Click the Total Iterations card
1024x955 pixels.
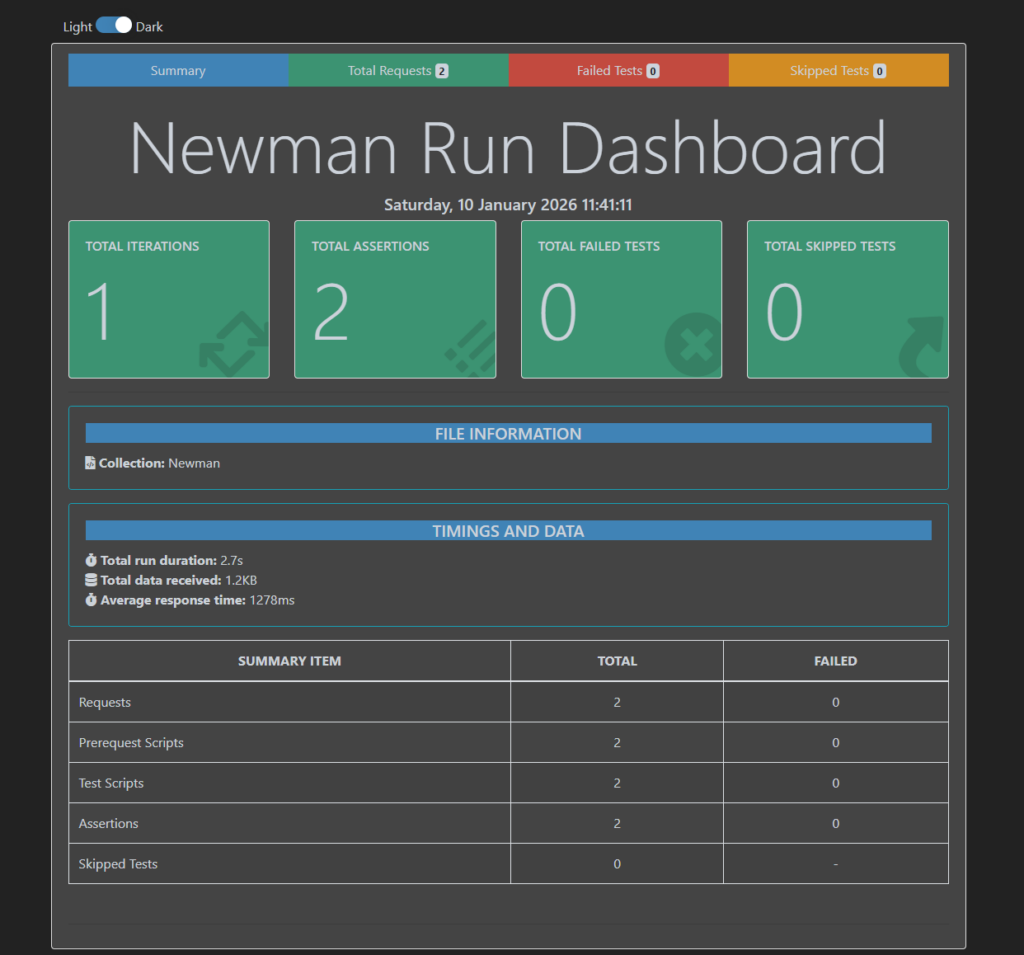[168, 299]
